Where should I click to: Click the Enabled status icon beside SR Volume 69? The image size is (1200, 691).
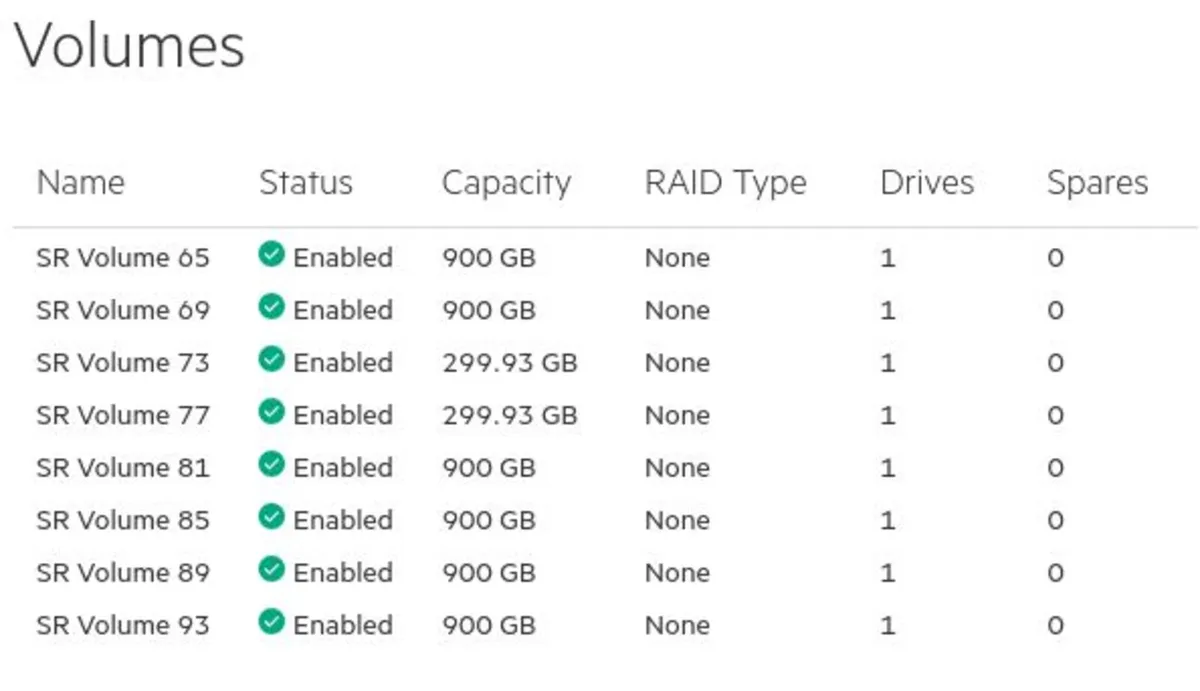tap(270, 310)
